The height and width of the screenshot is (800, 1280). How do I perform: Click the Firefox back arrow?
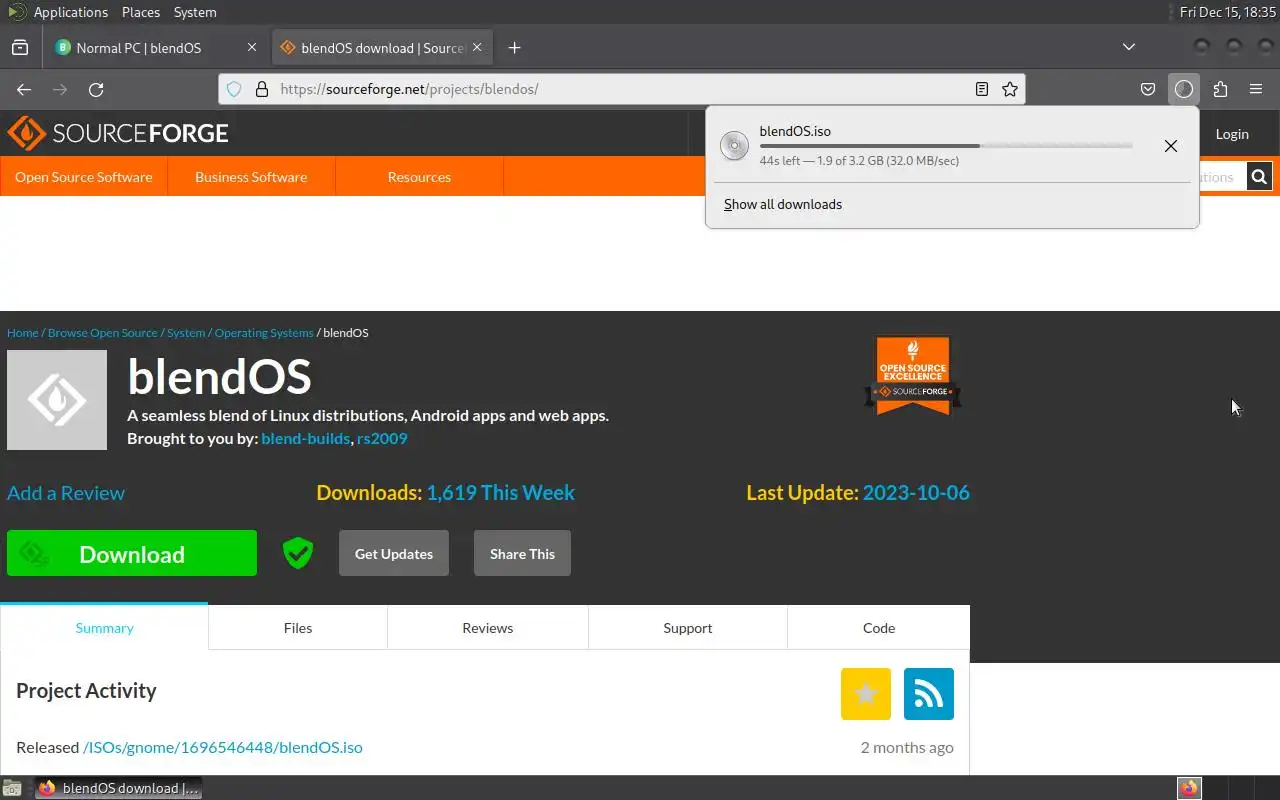click(x=24, y=89)
